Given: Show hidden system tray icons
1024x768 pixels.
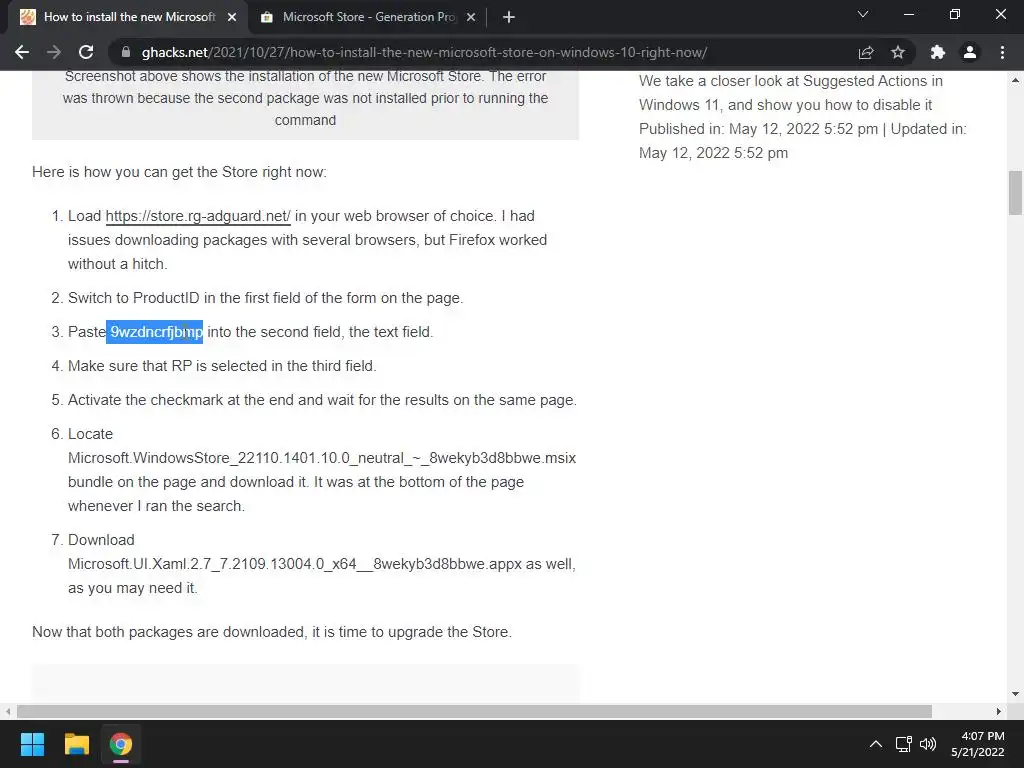Looking at the screenshot, I should [876, 744].
